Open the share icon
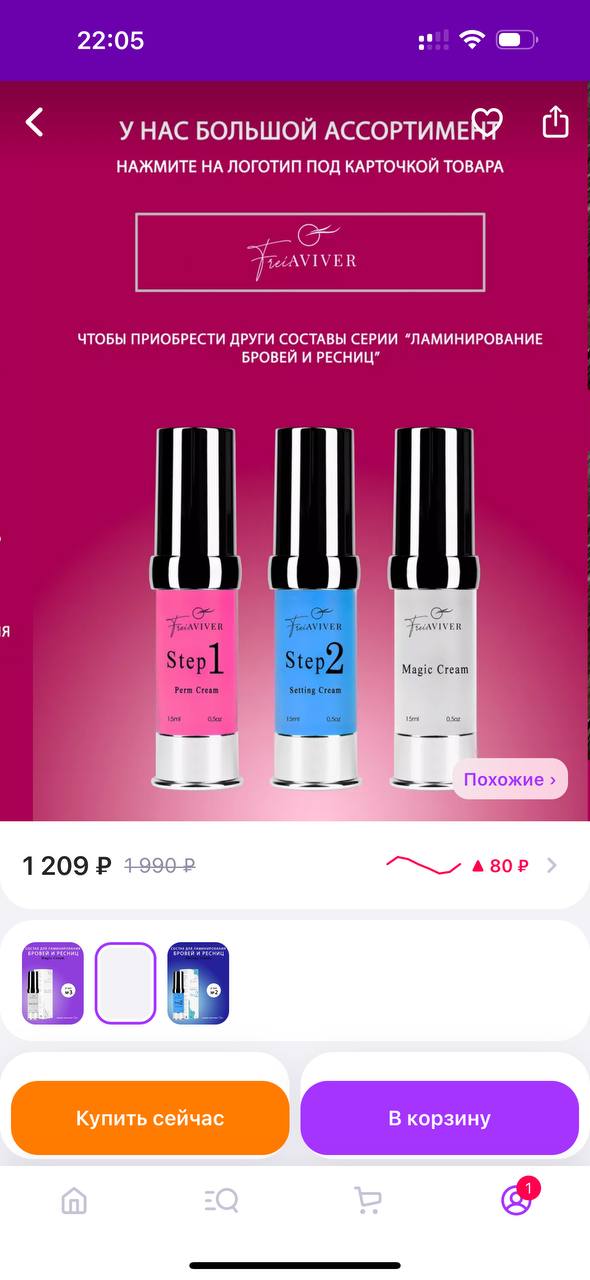 555,122
